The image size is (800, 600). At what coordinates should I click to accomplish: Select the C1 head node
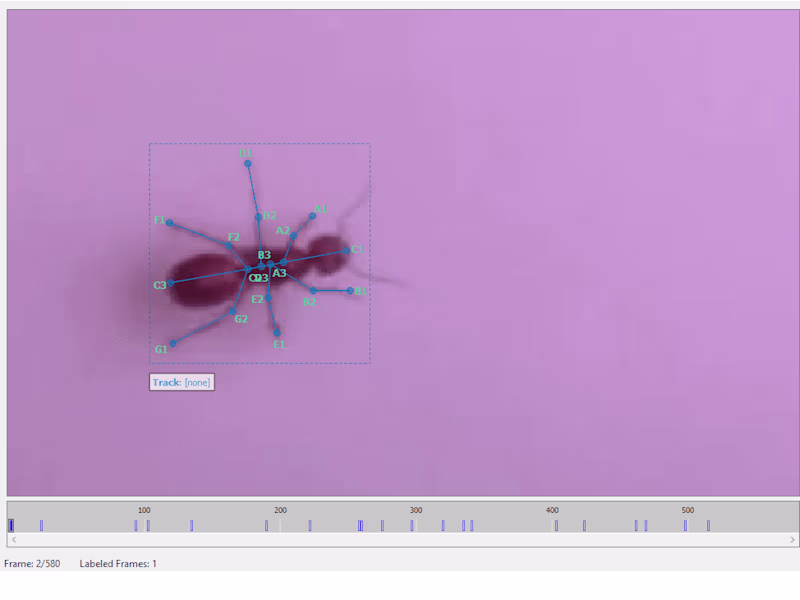coord(346,250)
